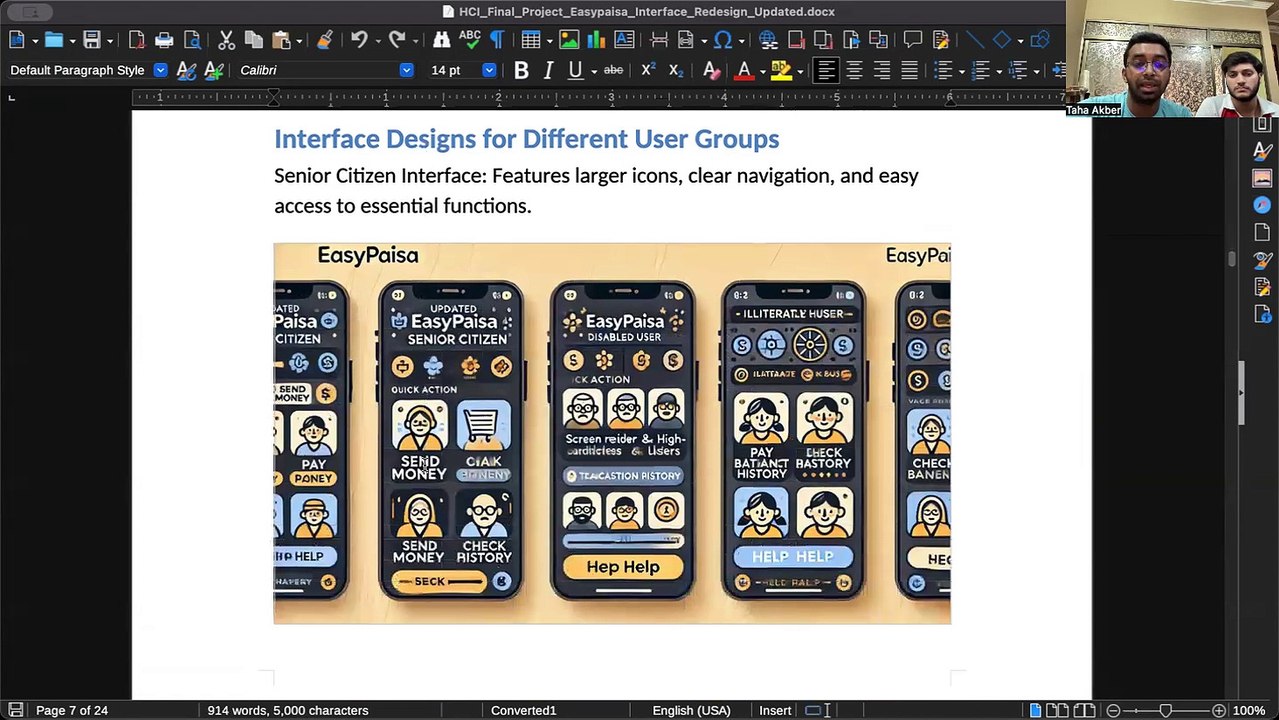The image size is (1279, 720).
Task: Apply red font color
Action: point(743,70)
